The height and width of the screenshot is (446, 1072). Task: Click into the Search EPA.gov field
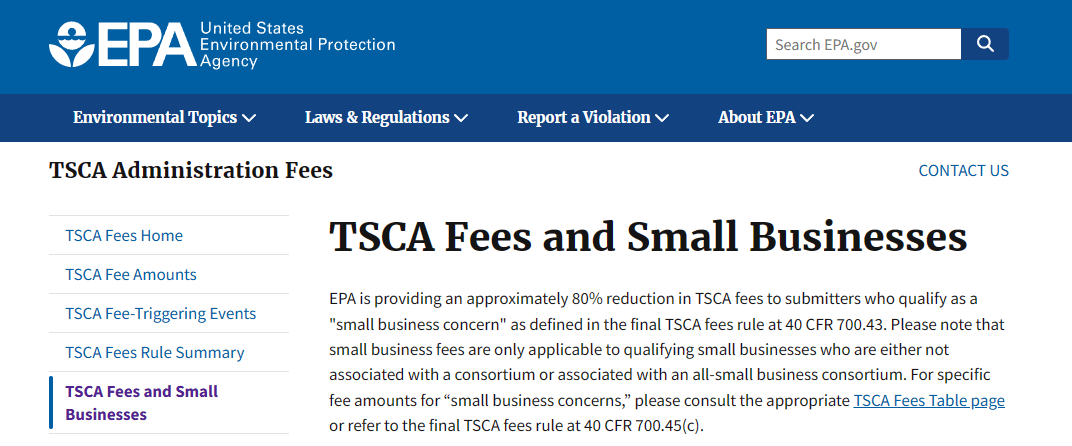click(863, 44)
